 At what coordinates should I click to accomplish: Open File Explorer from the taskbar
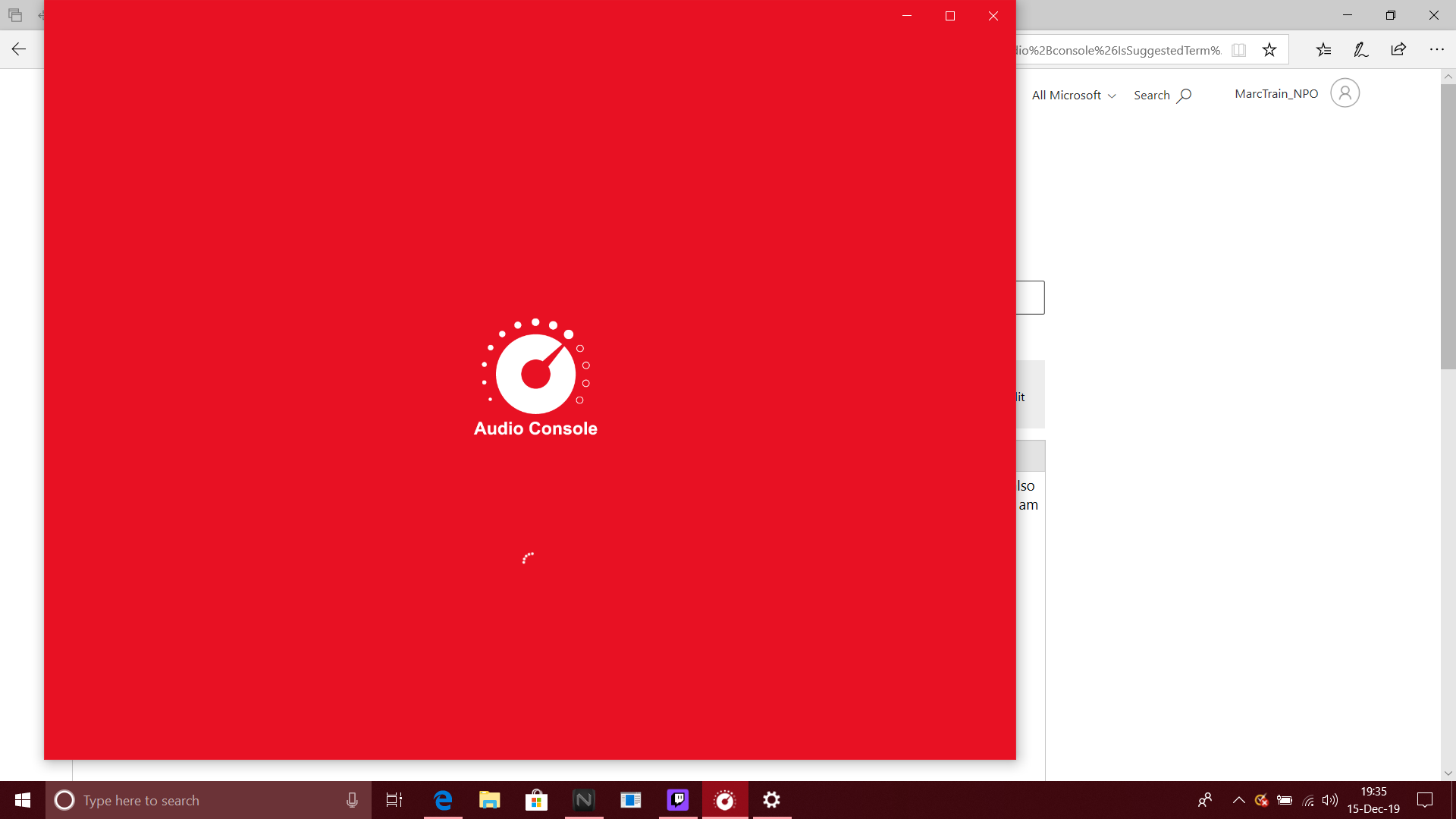pyautogui.click(x=489, y=800)
